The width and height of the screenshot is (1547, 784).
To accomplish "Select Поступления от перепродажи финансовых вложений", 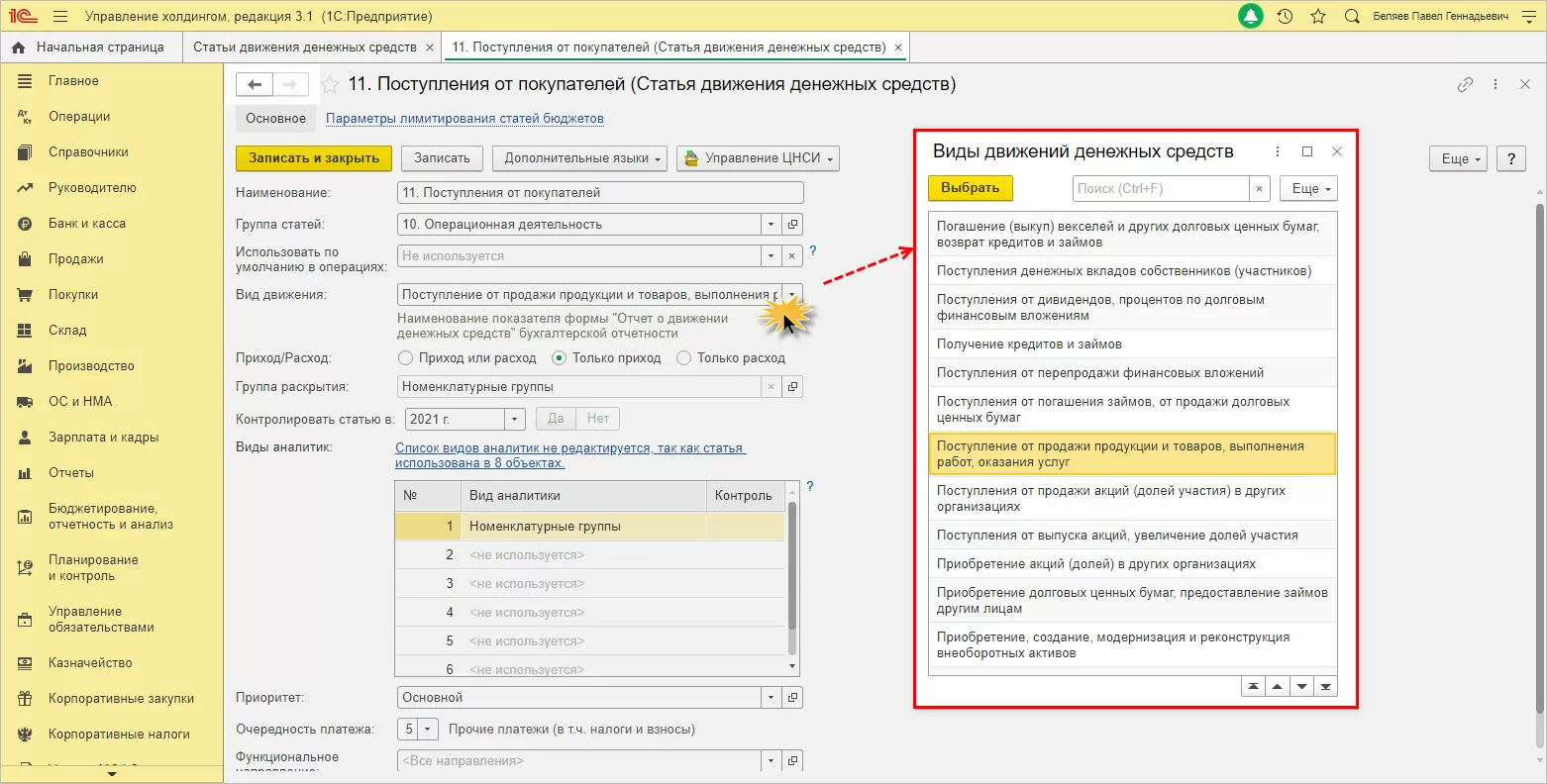I will [1132, 373].
